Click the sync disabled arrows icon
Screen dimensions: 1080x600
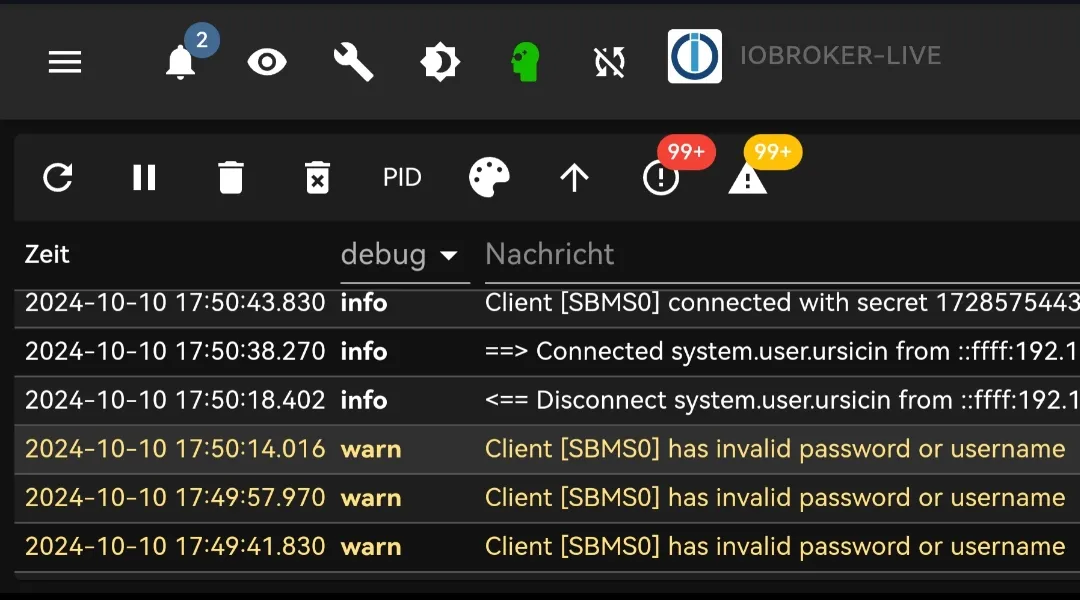pyautogui.click(x=609, y=62)
